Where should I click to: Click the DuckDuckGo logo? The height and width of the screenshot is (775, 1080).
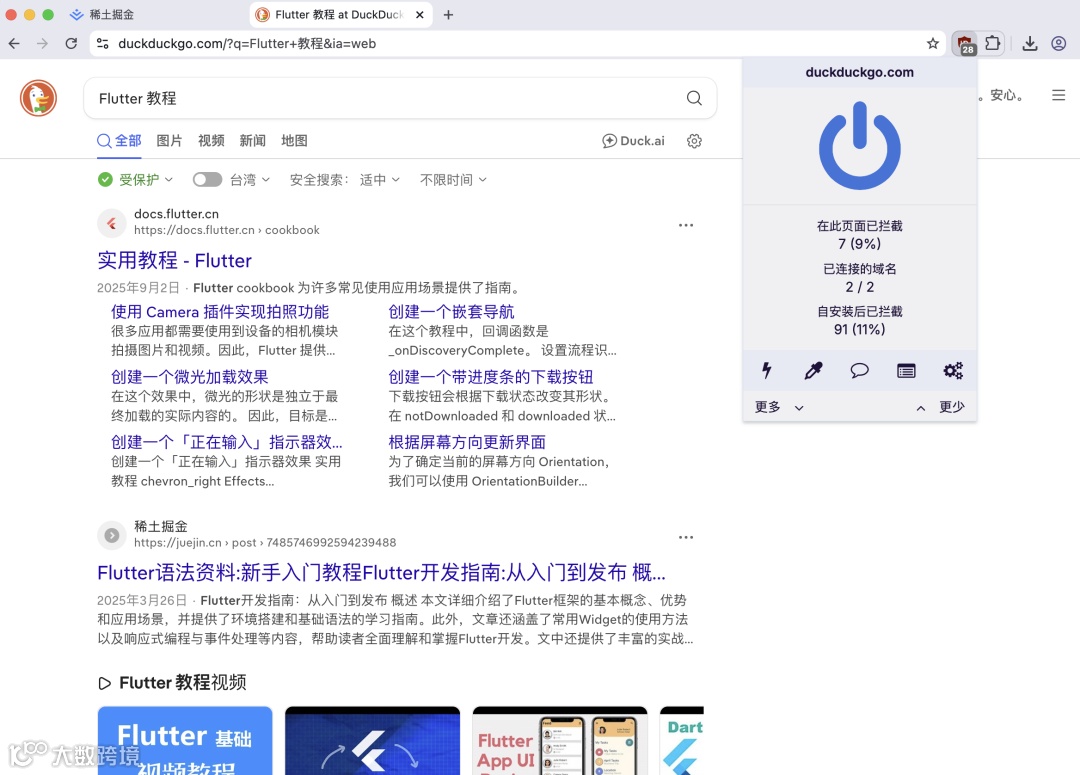point(38,98)
